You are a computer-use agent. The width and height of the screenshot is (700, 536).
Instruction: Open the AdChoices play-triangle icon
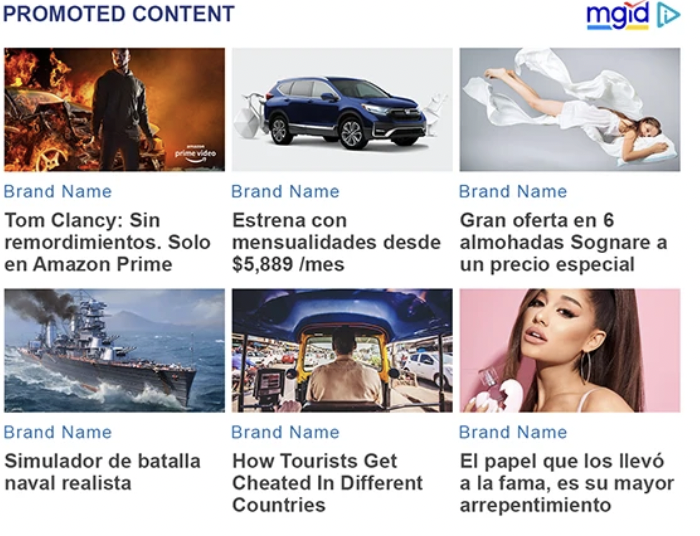tap(668, 15)
